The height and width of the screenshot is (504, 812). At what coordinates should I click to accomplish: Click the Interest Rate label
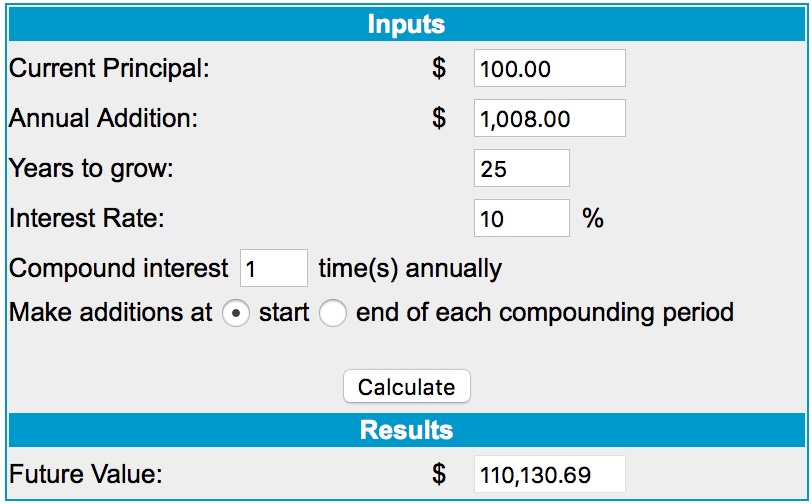pos(86,218)
